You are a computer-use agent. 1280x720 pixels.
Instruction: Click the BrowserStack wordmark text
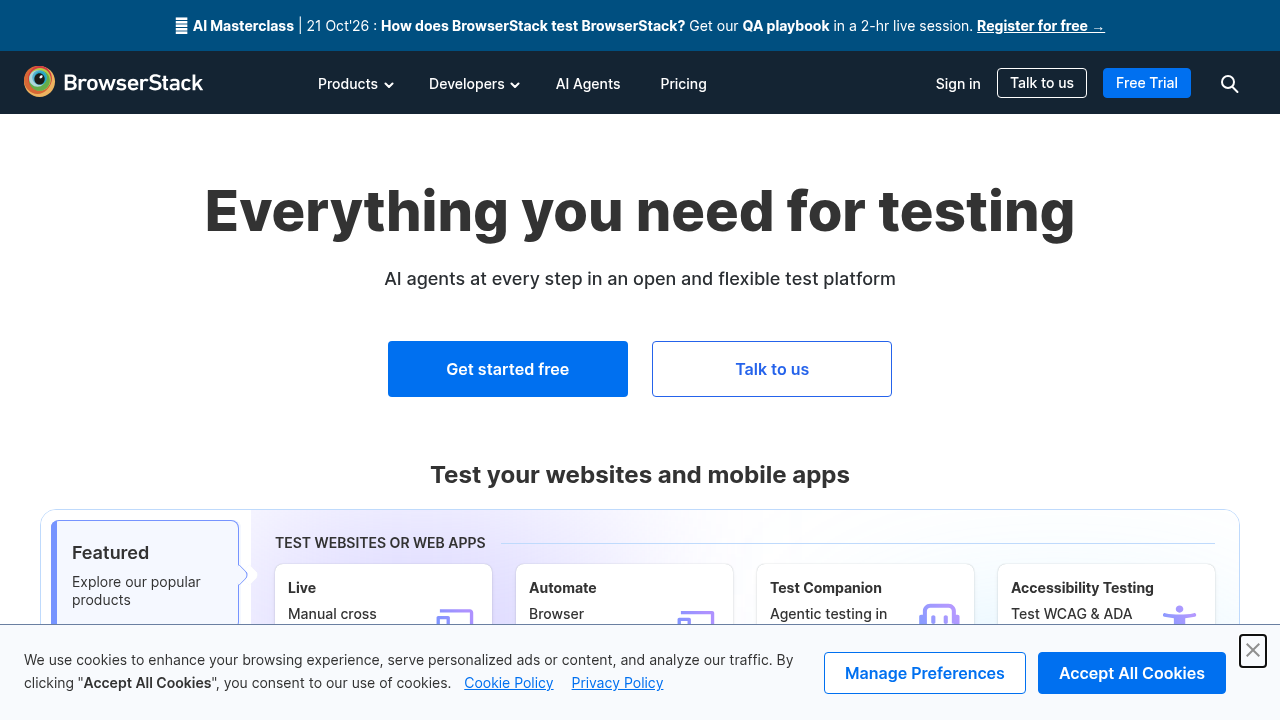point(133,83)
